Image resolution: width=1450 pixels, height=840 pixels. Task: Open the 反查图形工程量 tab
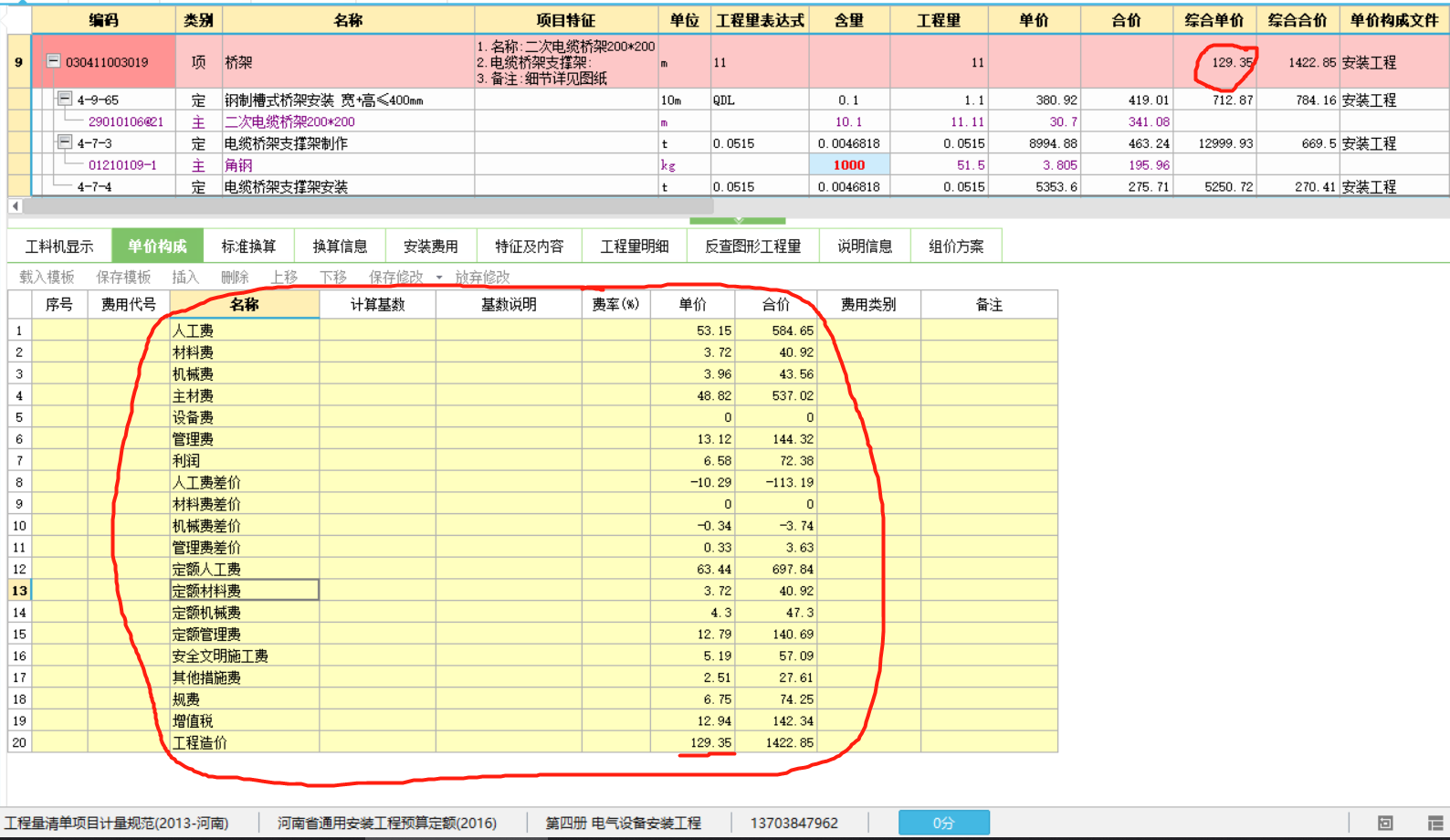click(x=753, y=246)
